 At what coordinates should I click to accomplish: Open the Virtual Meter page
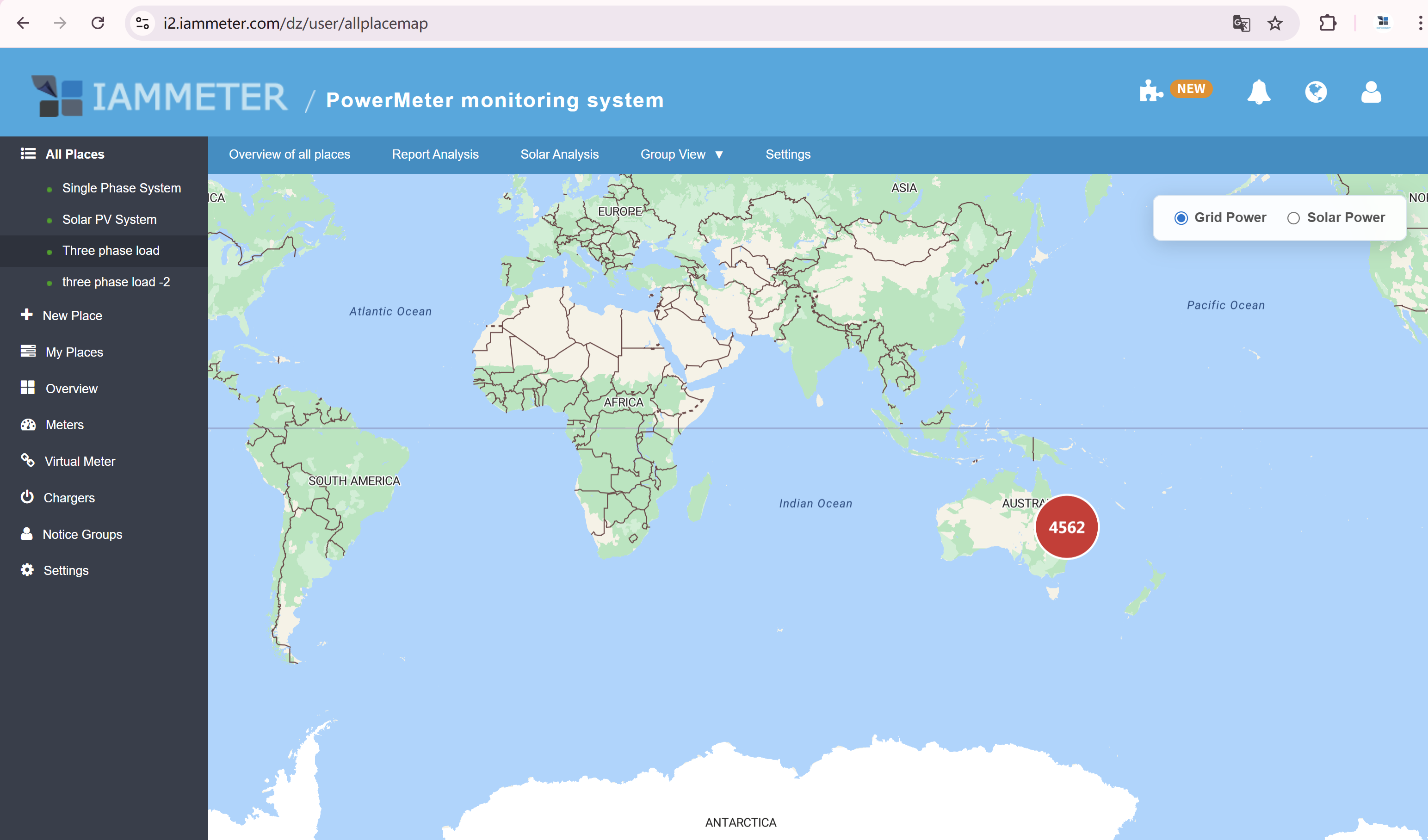click(x=80, y=461)
